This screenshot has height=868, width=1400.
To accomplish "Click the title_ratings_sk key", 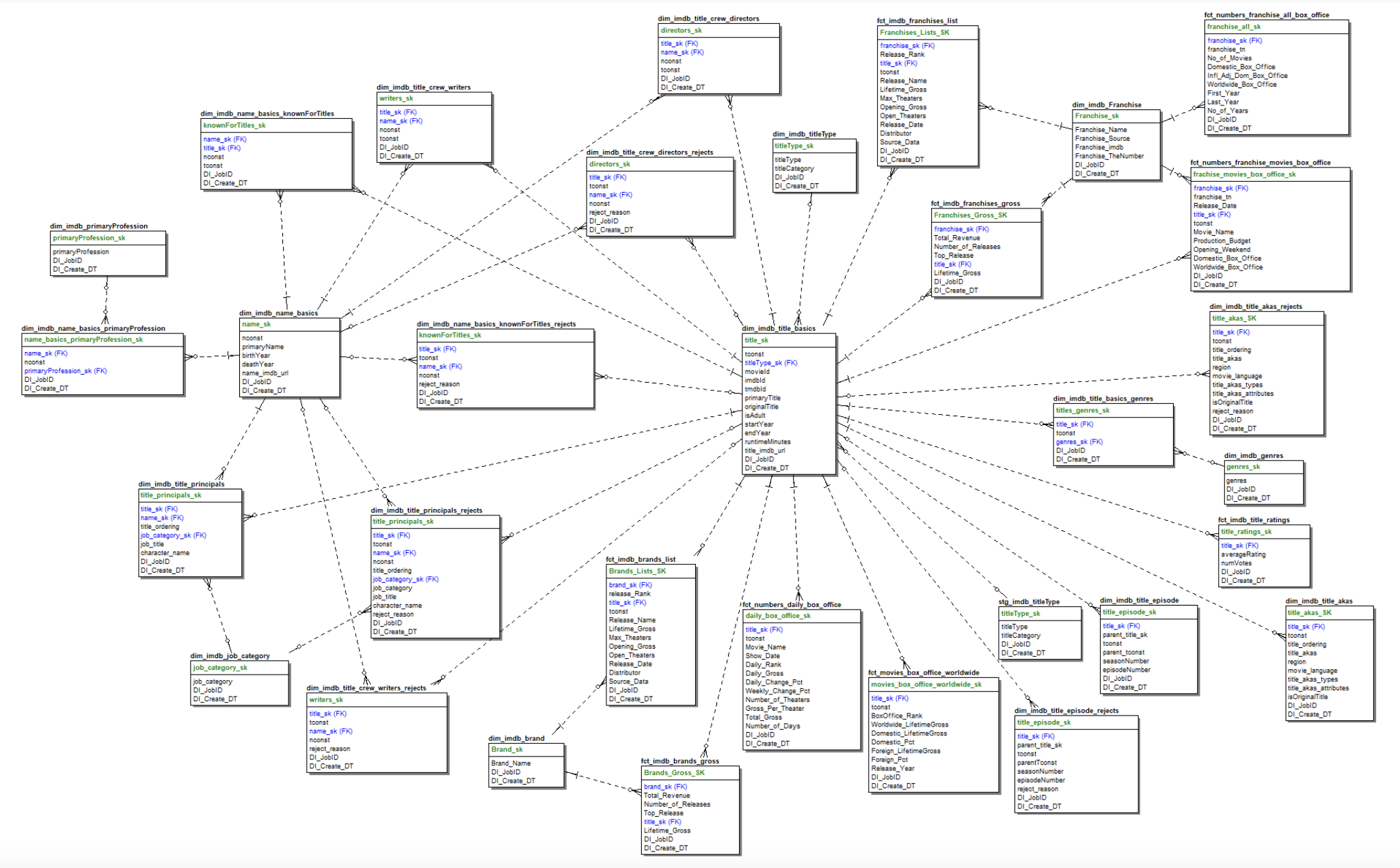I will [1246, 532].
